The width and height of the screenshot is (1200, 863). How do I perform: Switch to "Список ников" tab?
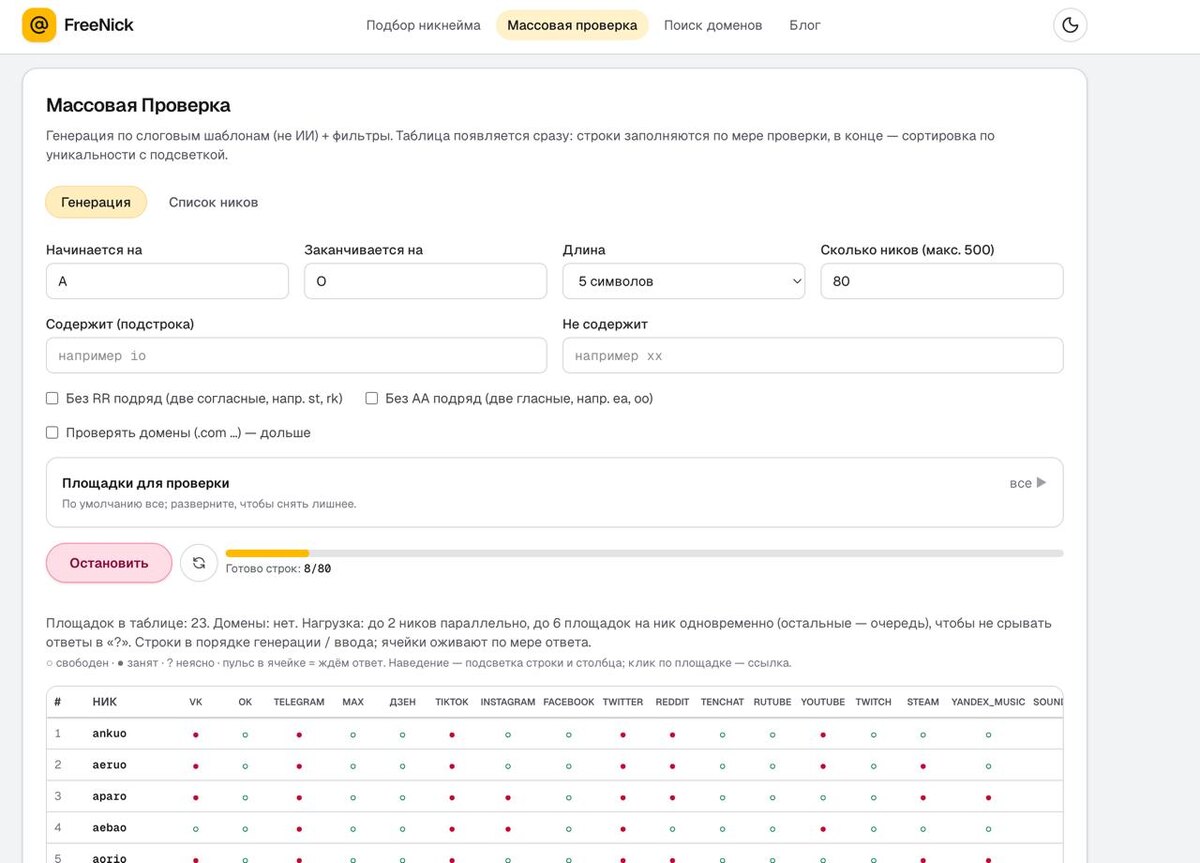click(x=213, y=202)
